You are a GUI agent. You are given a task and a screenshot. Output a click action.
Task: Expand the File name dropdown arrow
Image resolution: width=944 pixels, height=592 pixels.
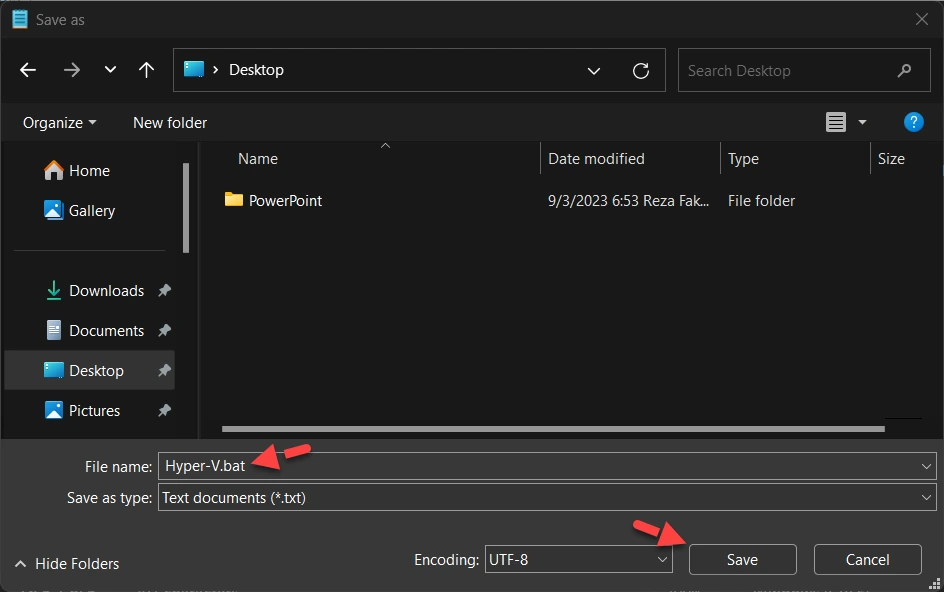(x=926, y=466)
